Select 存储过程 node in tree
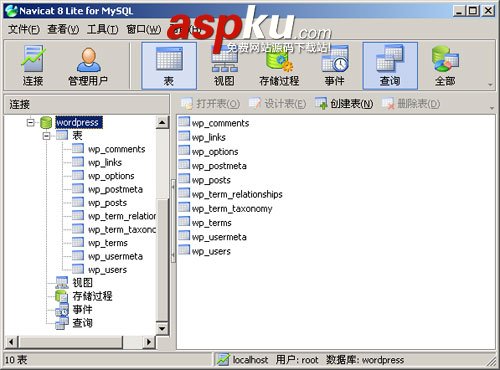The image size is (500, 370). (92, 296)
